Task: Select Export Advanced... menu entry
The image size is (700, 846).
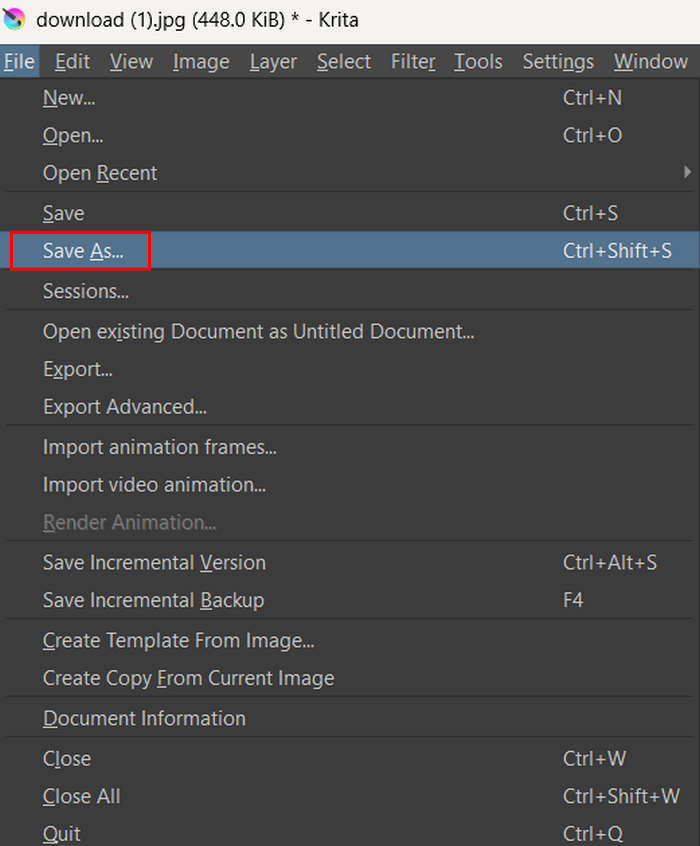Action: 350,407
